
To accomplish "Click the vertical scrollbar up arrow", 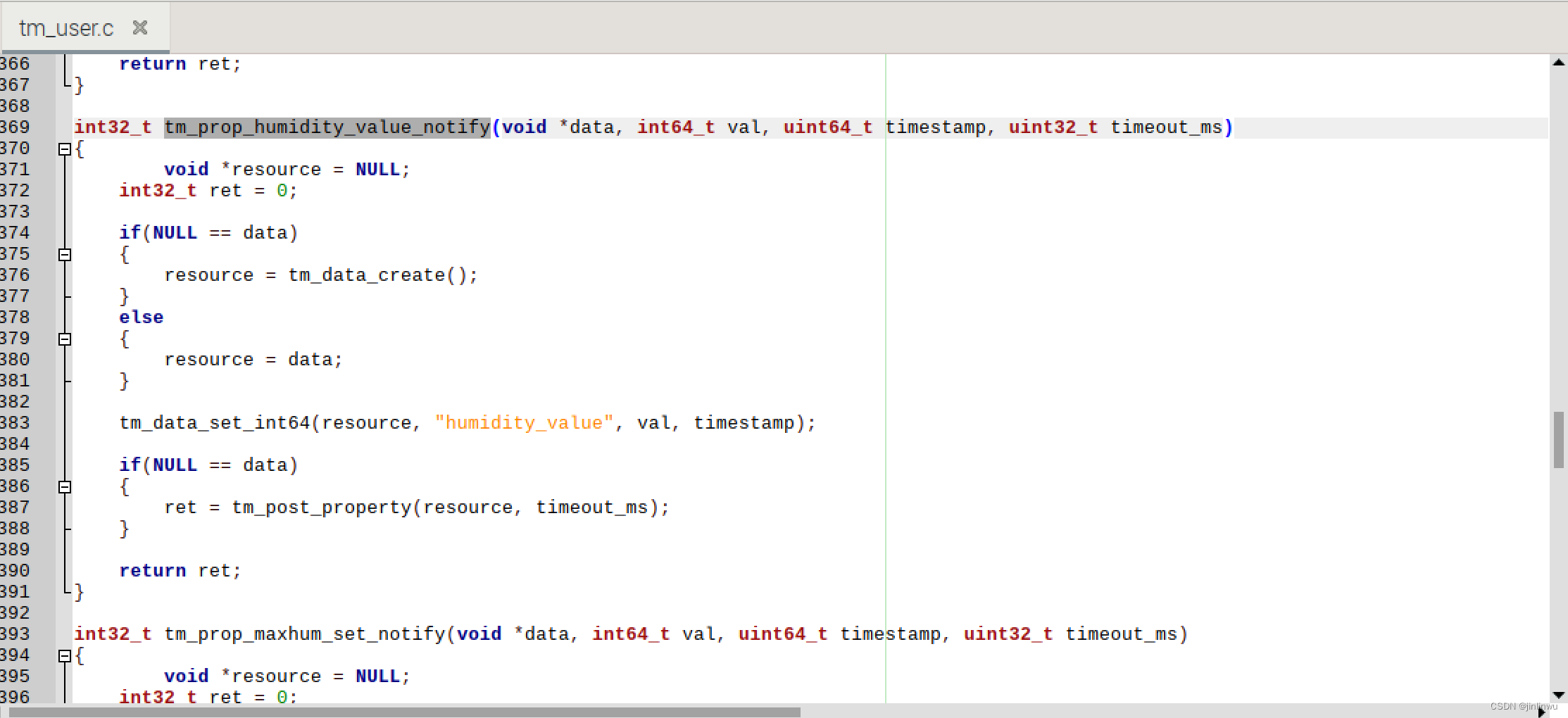I will click(1559, 63).
